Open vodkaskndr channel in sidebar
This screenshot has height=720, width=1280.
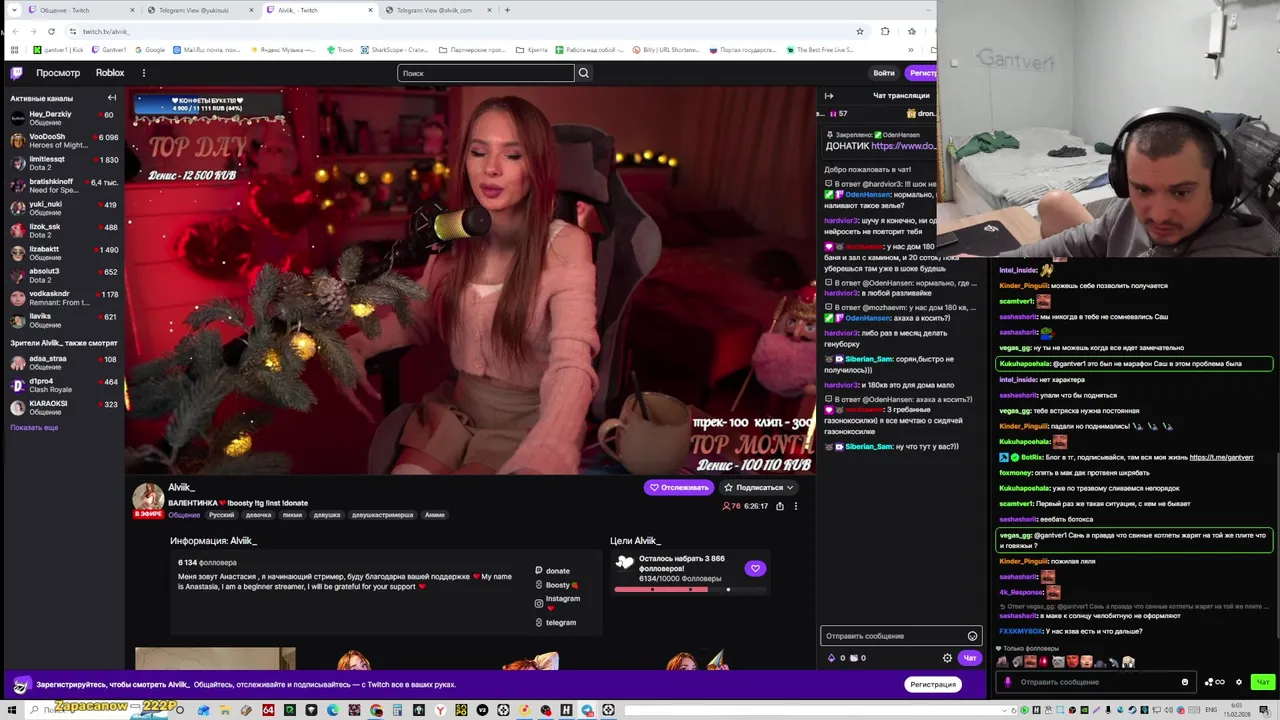64,297
